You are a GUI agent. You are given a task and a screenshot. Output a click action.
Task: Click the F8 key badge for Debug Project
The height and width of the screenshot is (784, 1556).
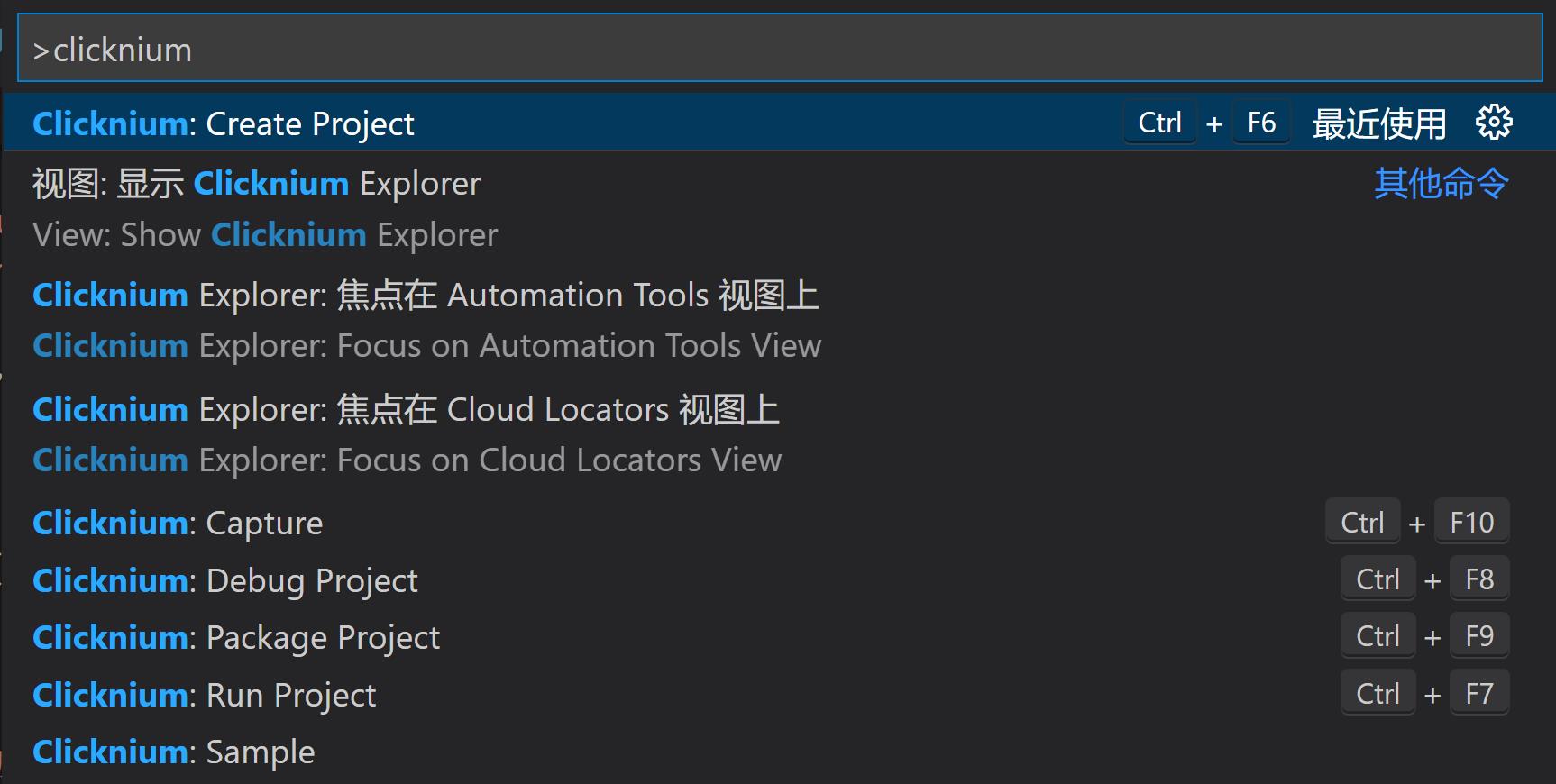(x=1479, y=579)
